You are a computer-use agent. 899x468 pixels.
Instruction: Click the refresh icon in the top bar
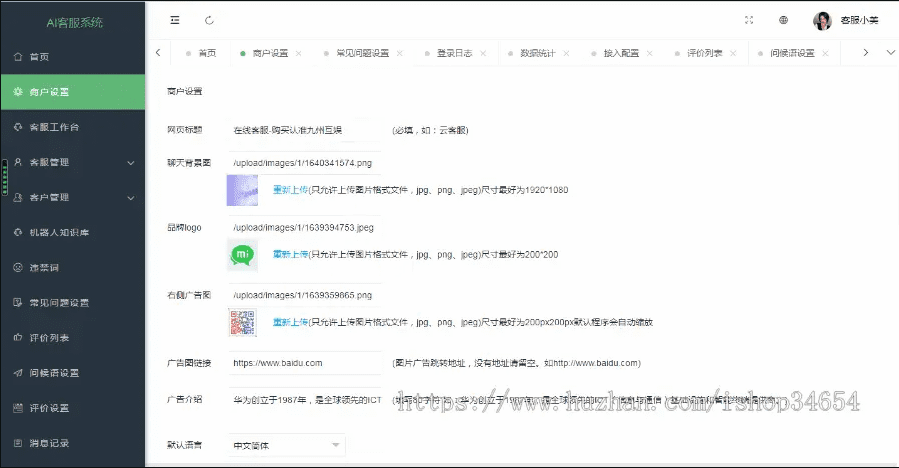coord(209,20)
